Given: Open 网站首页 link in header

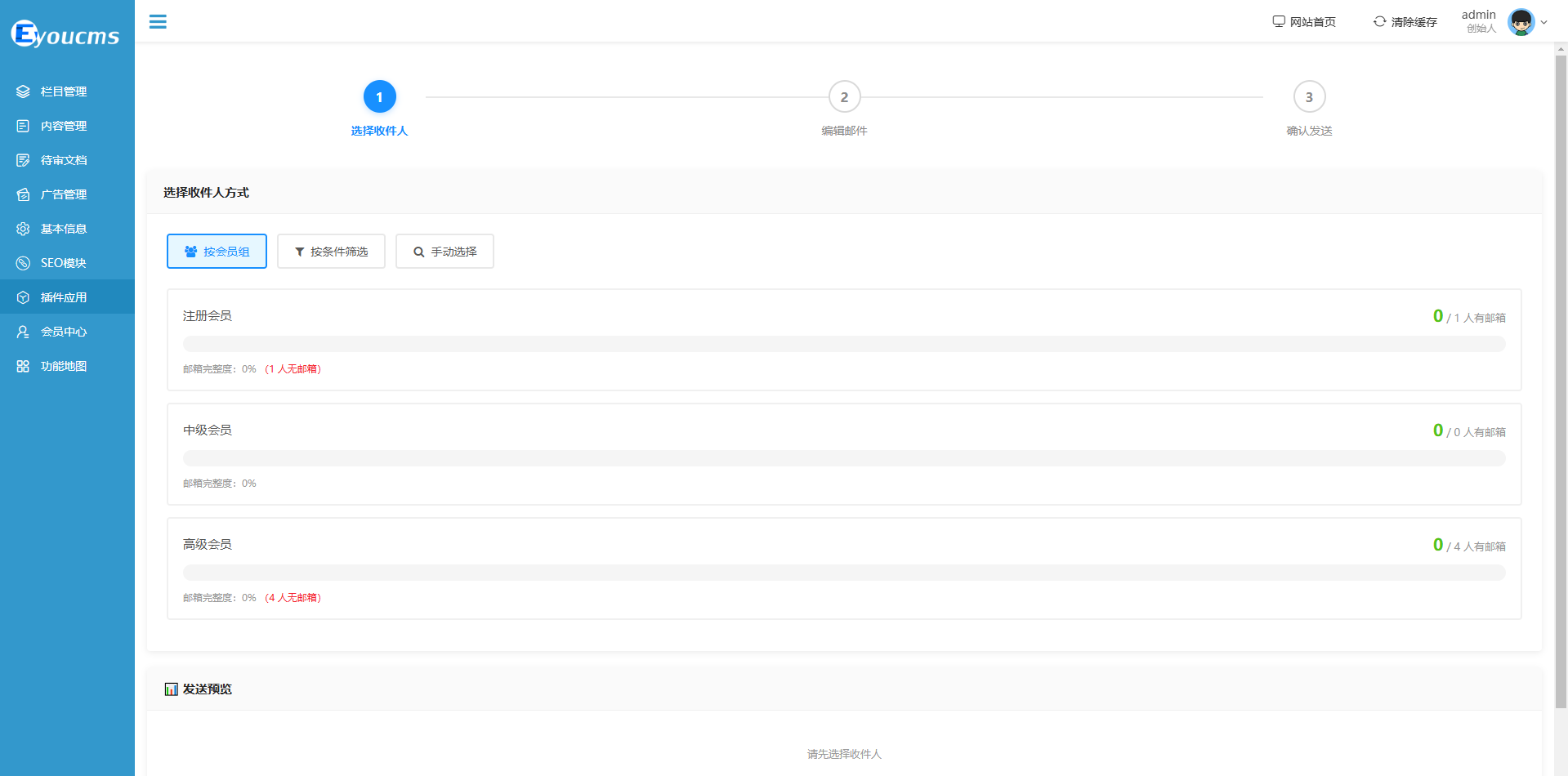Looking at the screenshot, I should (x=1304, y=22).
